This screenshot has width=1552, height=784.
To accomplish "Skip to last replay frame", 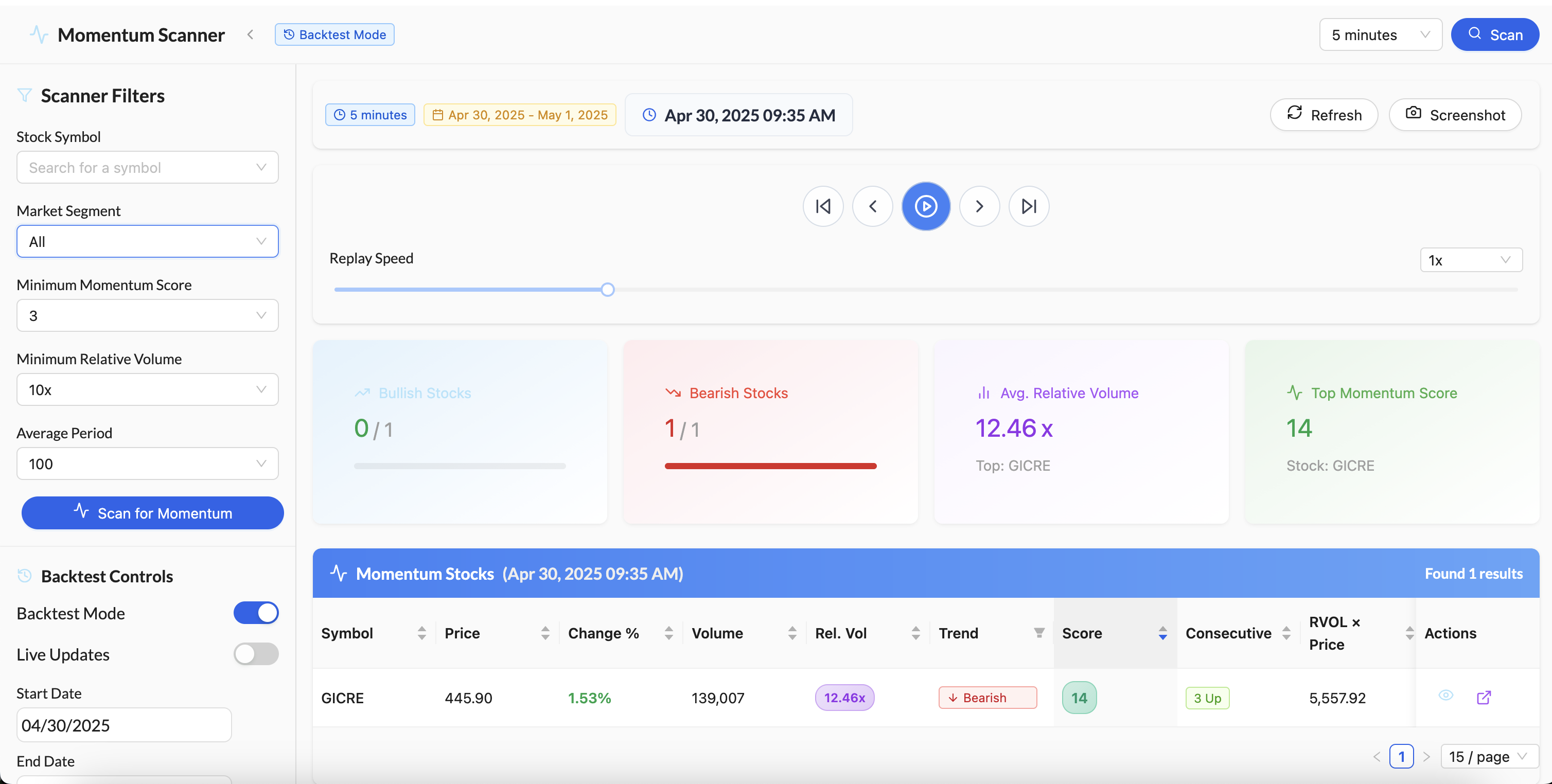I will [x=1029, y=206].
